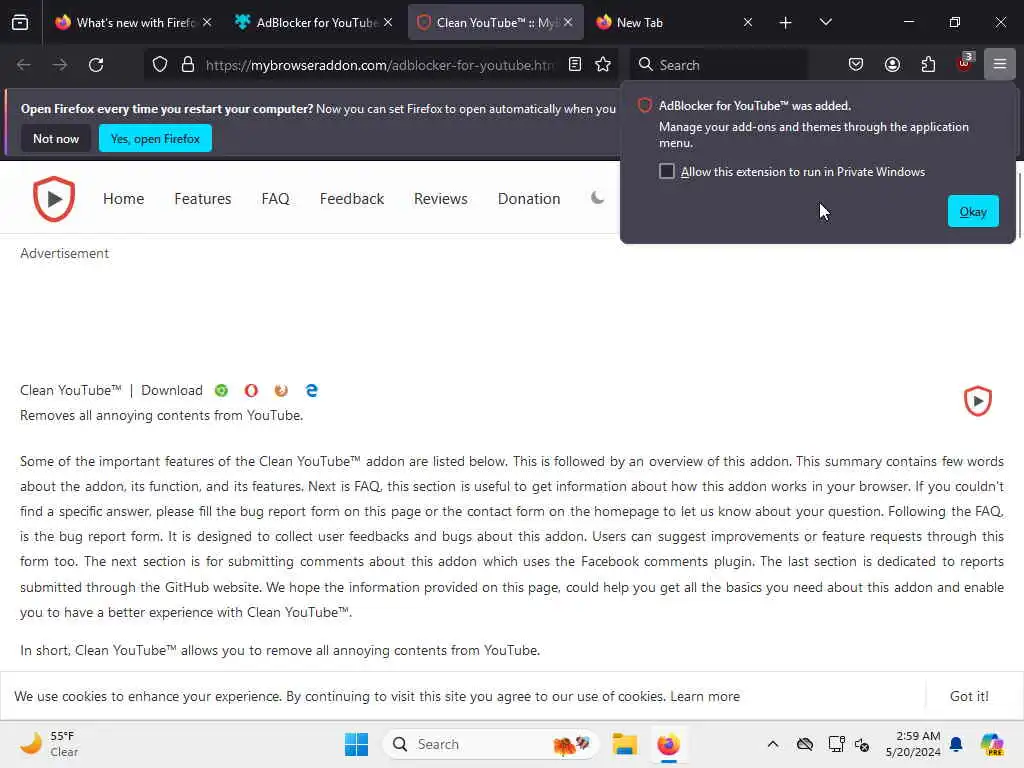Open the Features page section
1024x768 pixels.
coord(202,199)
